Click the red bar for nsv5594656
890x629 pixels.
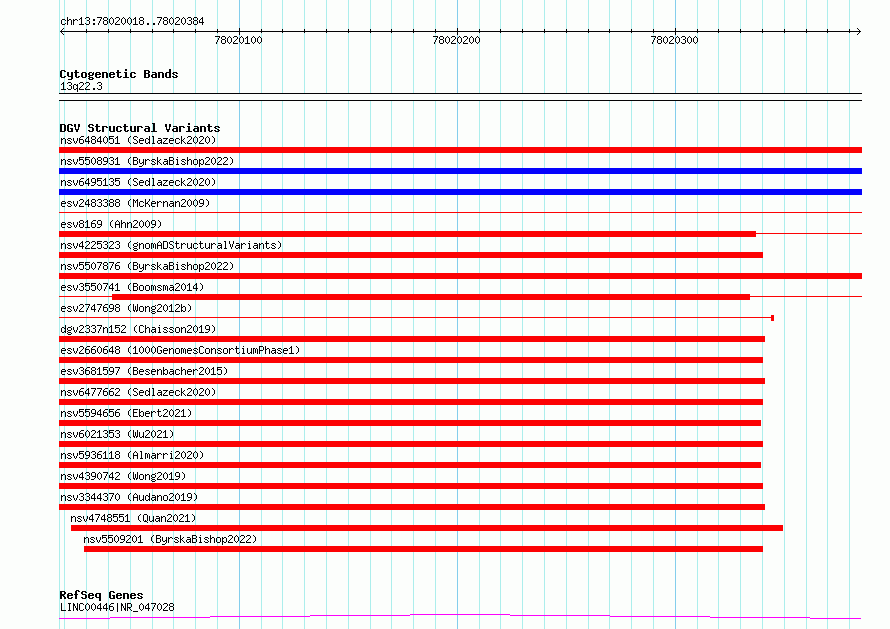coord(410,423)
